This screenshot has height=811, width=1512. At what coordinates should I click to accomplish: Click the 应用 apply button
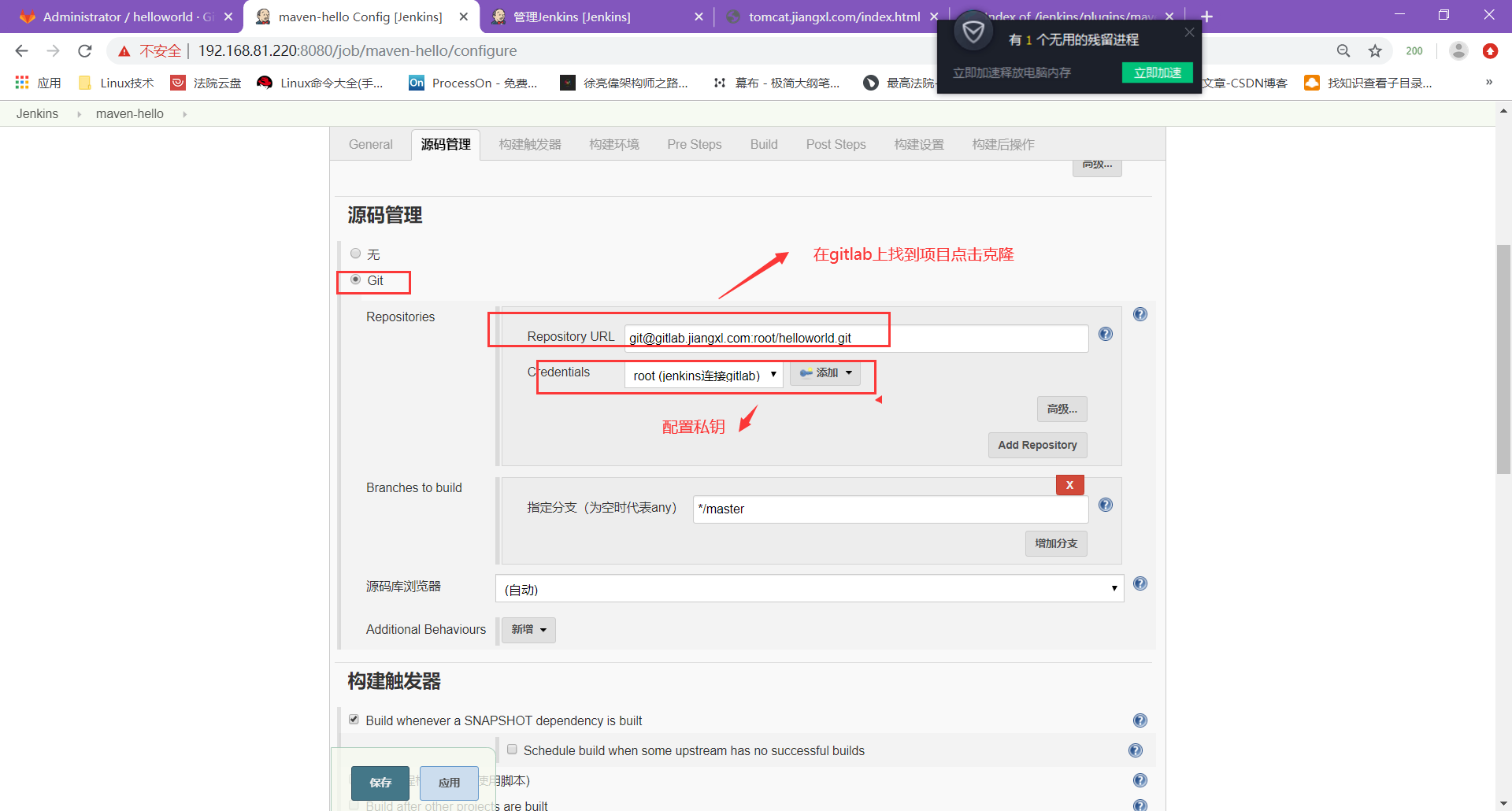coord(449,783)
